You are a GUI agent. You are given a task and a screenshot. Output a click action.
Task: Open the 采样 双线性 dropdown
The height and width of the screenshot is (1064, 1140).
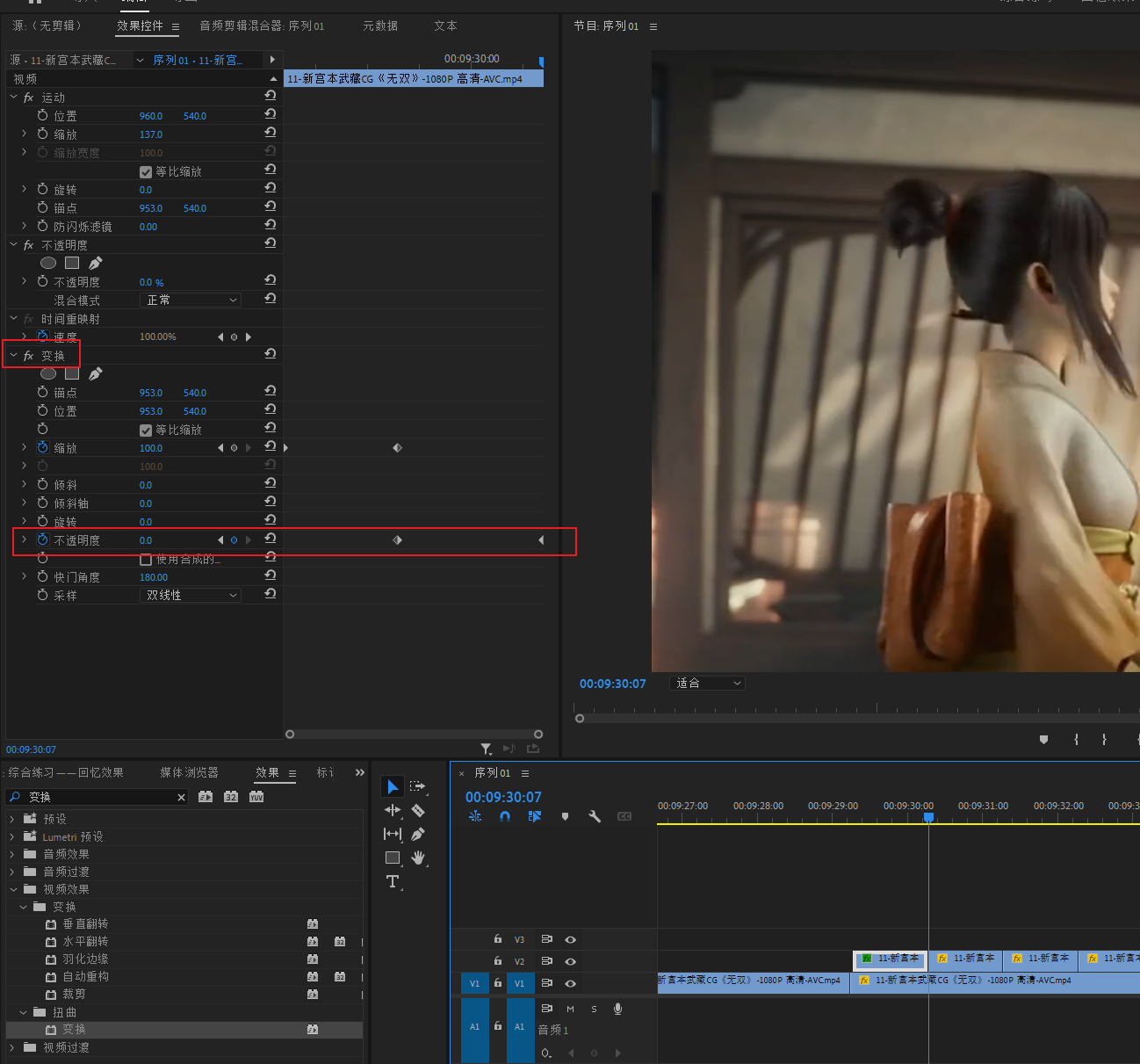(190, 596)
